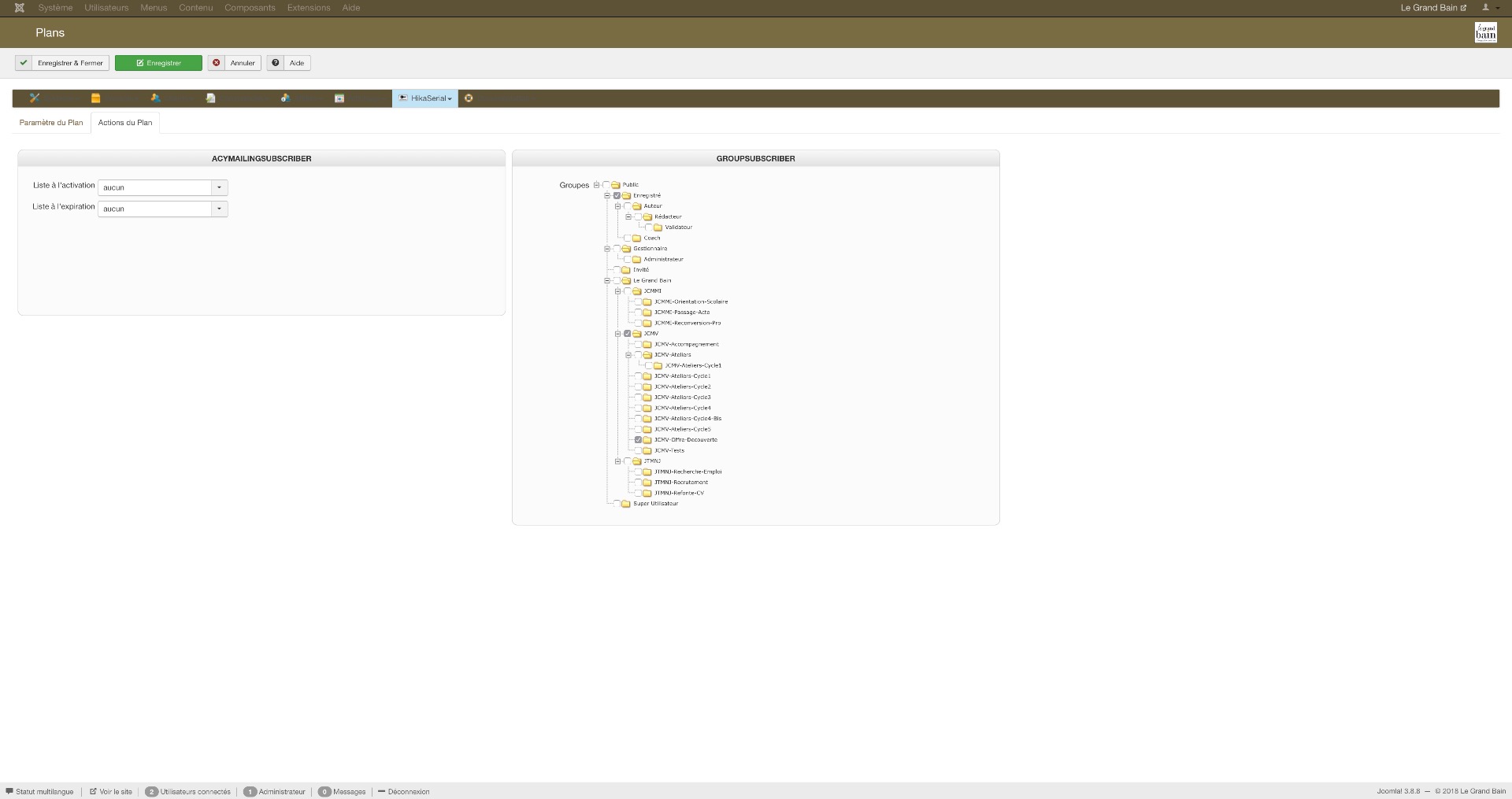Click the Coach folder icon

click(x=636, y=238)
